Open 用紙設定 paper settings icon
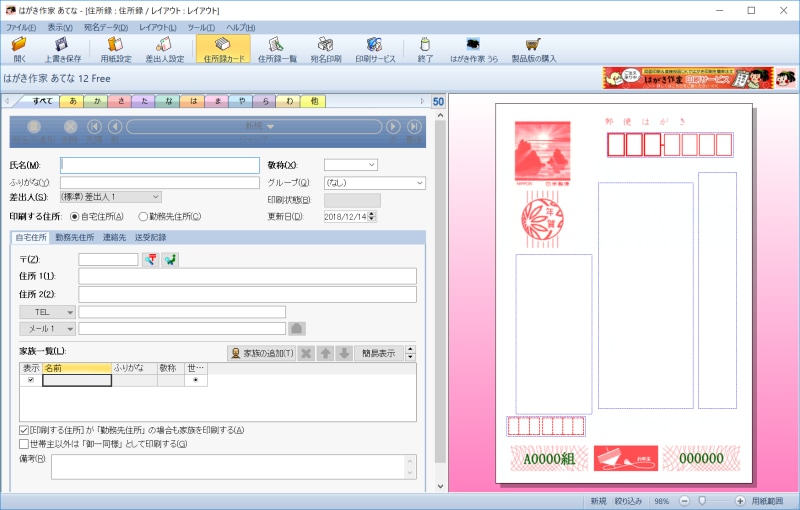Screen dimensions: 800x510 115,49
